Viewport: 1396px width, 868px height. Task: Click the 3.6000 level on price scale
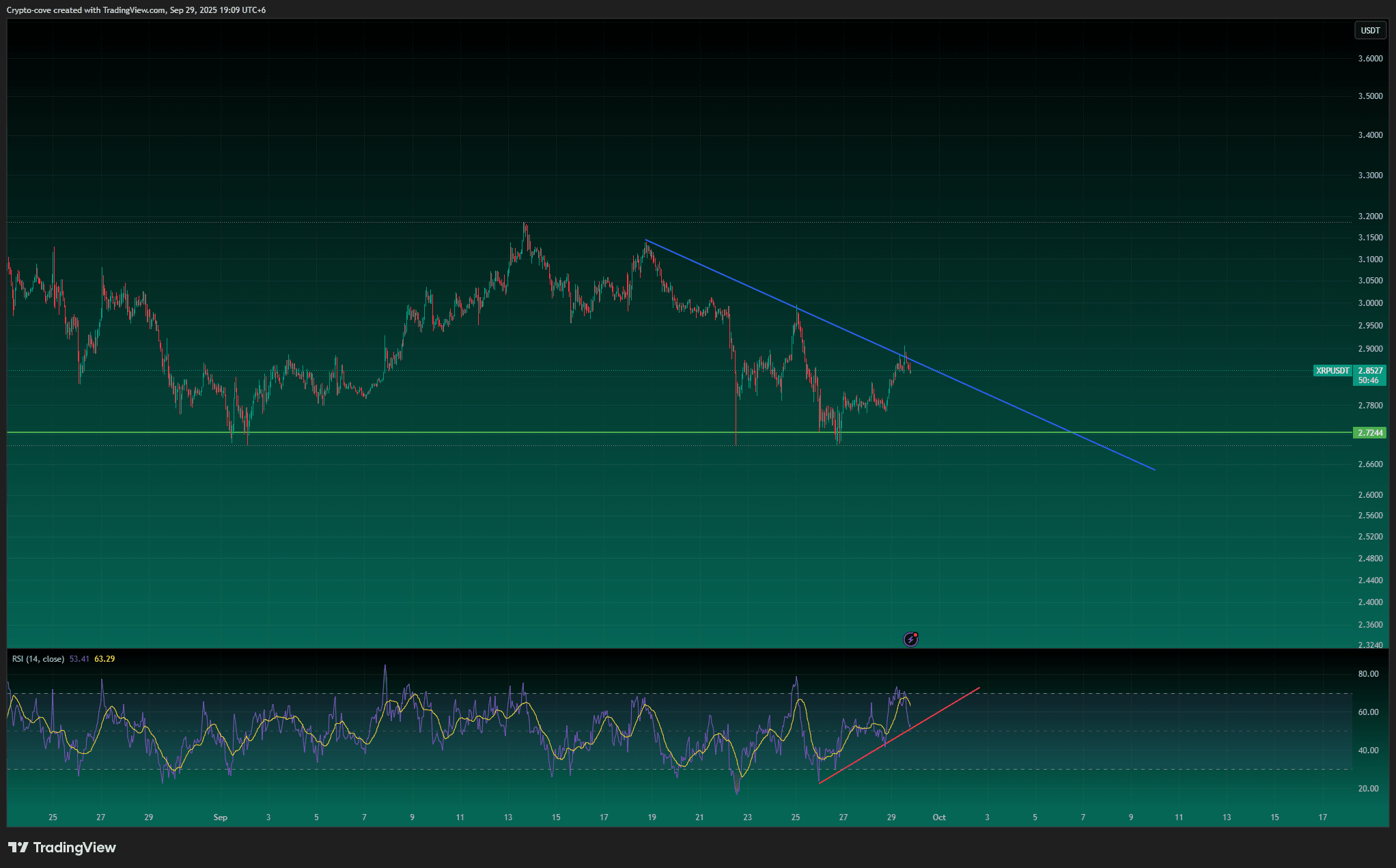coord(1370,59)
